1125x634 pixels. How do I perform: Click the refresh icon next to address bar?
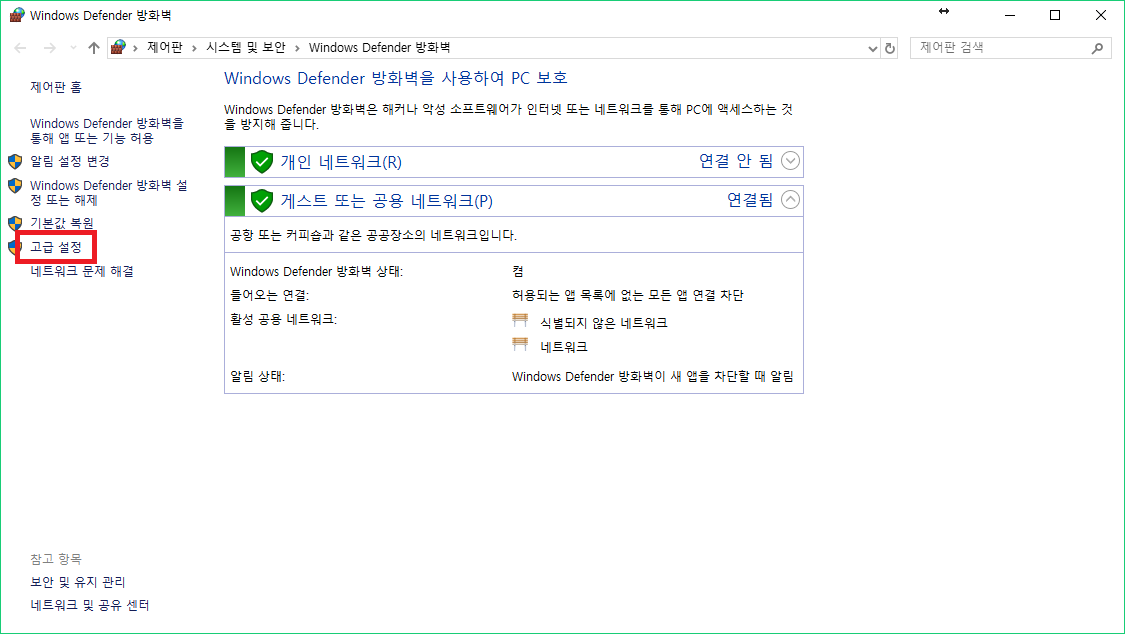890,48
